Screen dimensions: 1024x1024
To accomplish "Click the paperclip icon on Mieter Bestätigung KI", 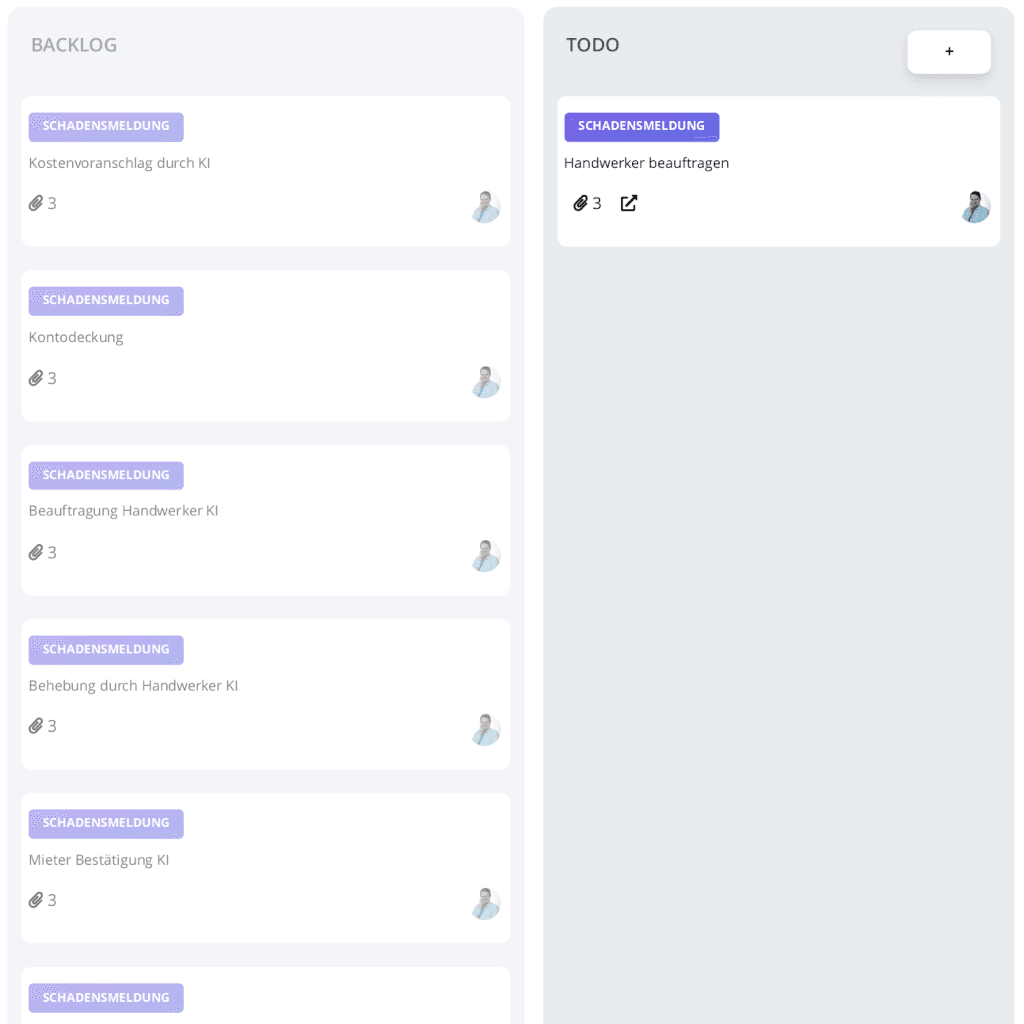I will point(37,900).
